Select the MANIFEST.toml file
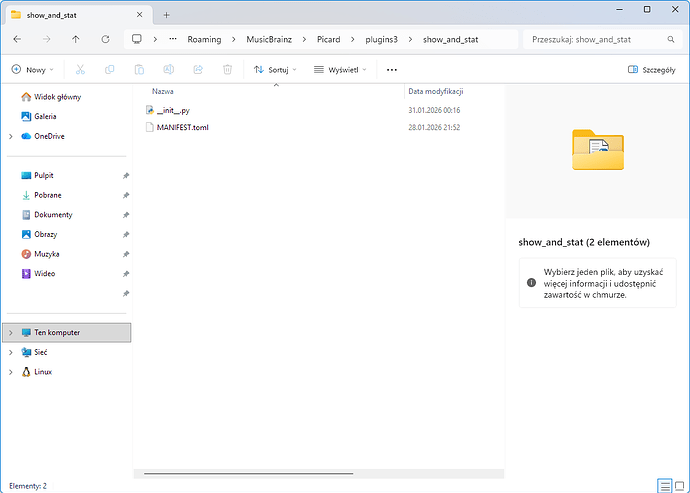 click(x=182, y=128)
